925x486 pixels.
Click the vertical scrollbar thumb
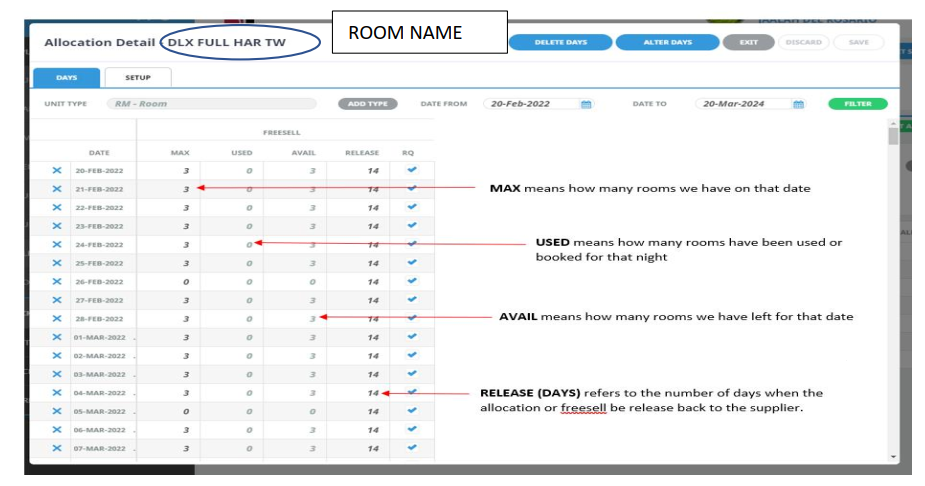coord(893,136)
